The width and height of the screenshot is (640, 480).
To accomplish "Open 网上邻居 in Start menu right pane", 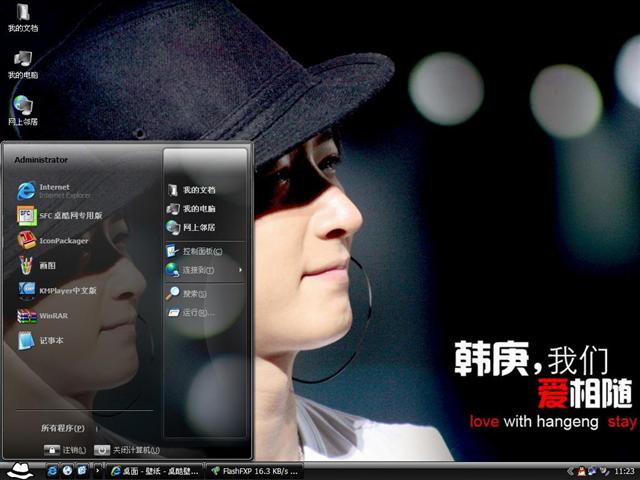I will pyautogui.click(x=192, y=227).
